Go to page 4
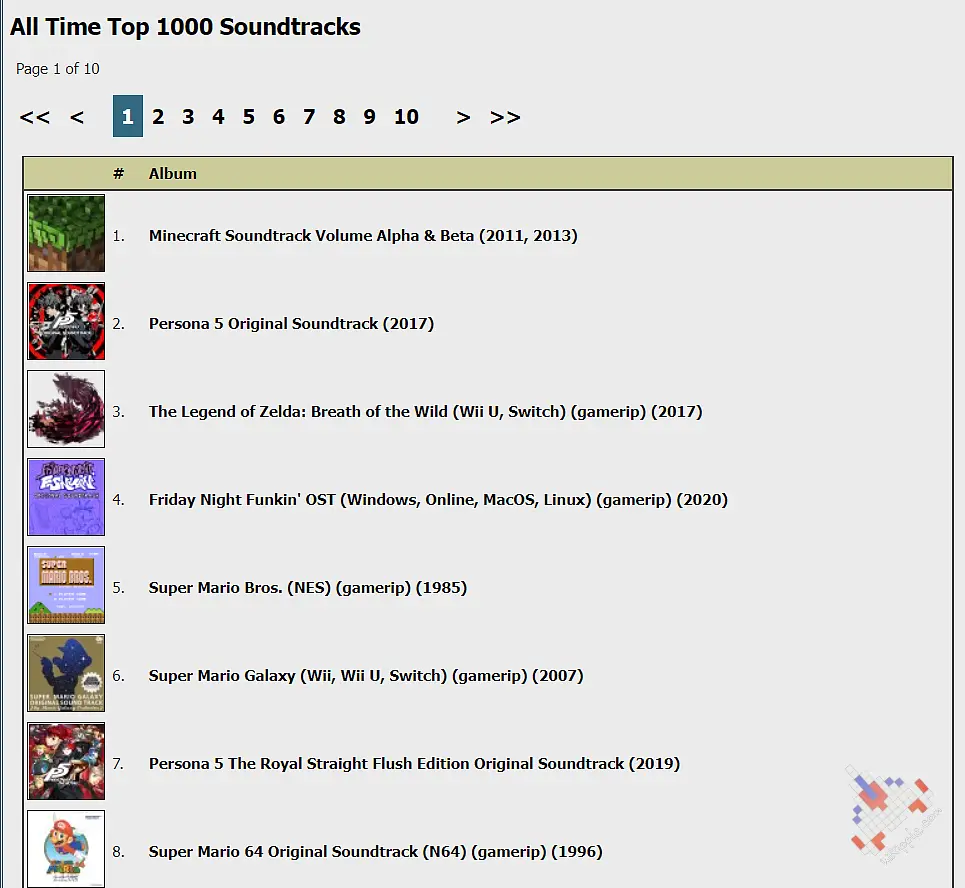 (x=218, y=116)
